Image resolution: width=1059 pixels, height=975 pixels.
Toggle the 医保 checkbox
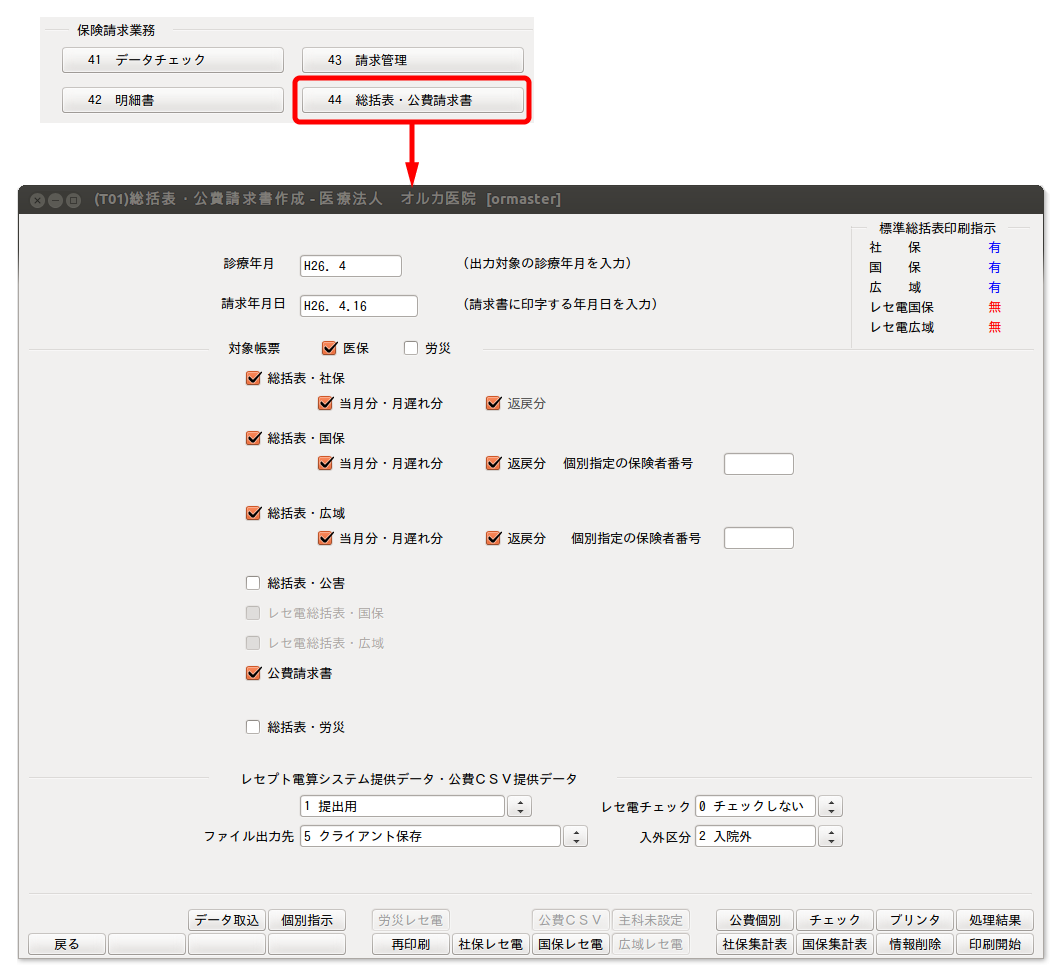[x=330, y=348]
